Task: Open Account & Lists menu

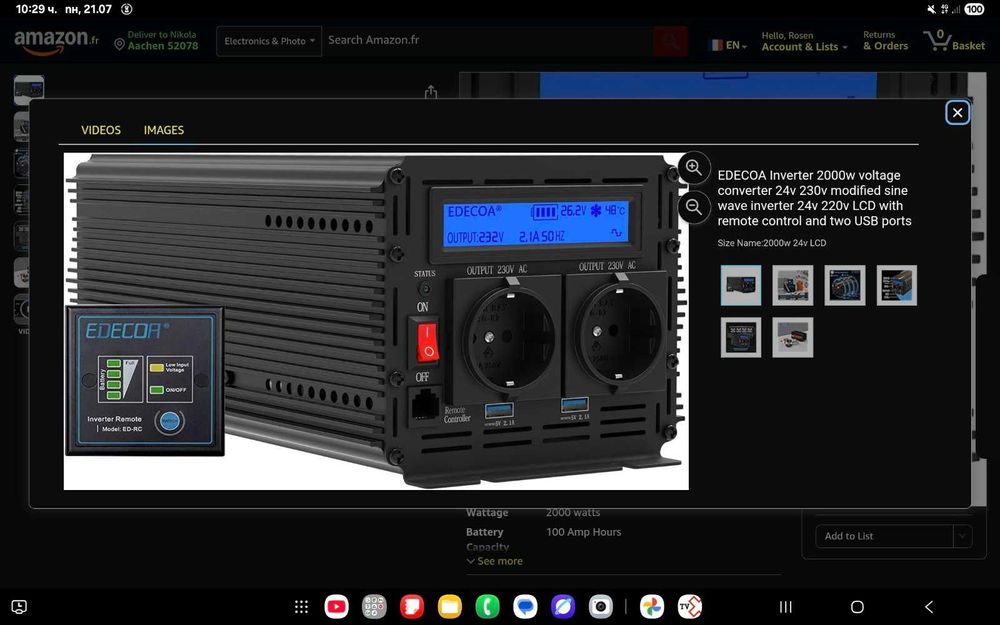Action: (x=804, y=41)
